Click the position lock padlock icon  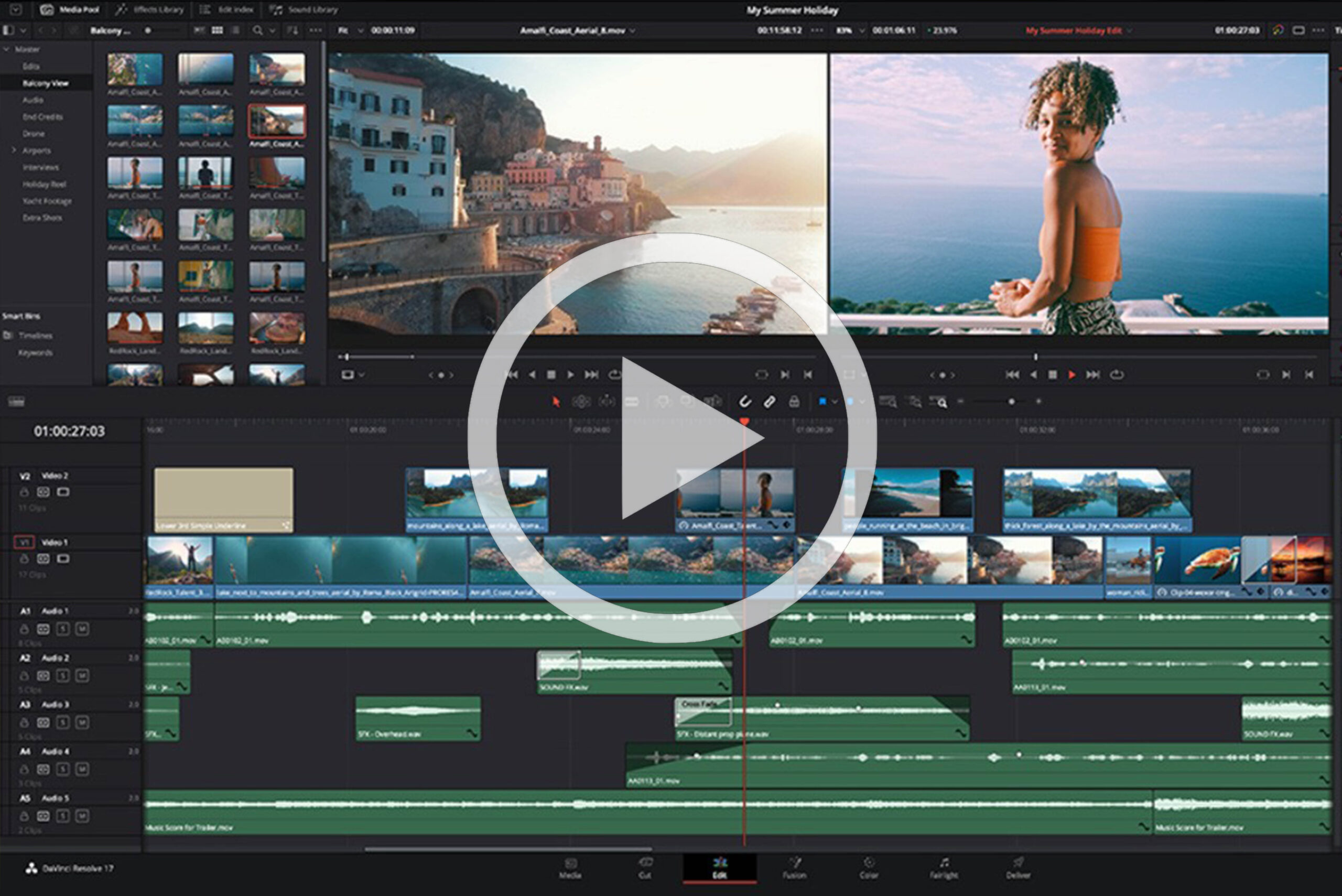[794, 402]
